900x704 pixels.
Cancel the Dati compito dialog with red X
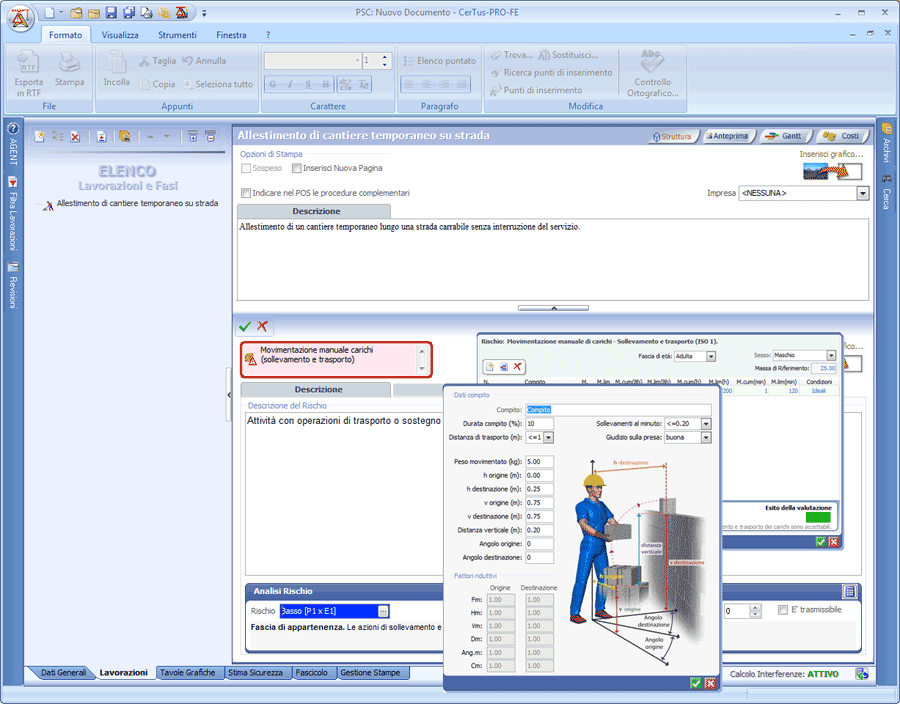coord(710,683)
